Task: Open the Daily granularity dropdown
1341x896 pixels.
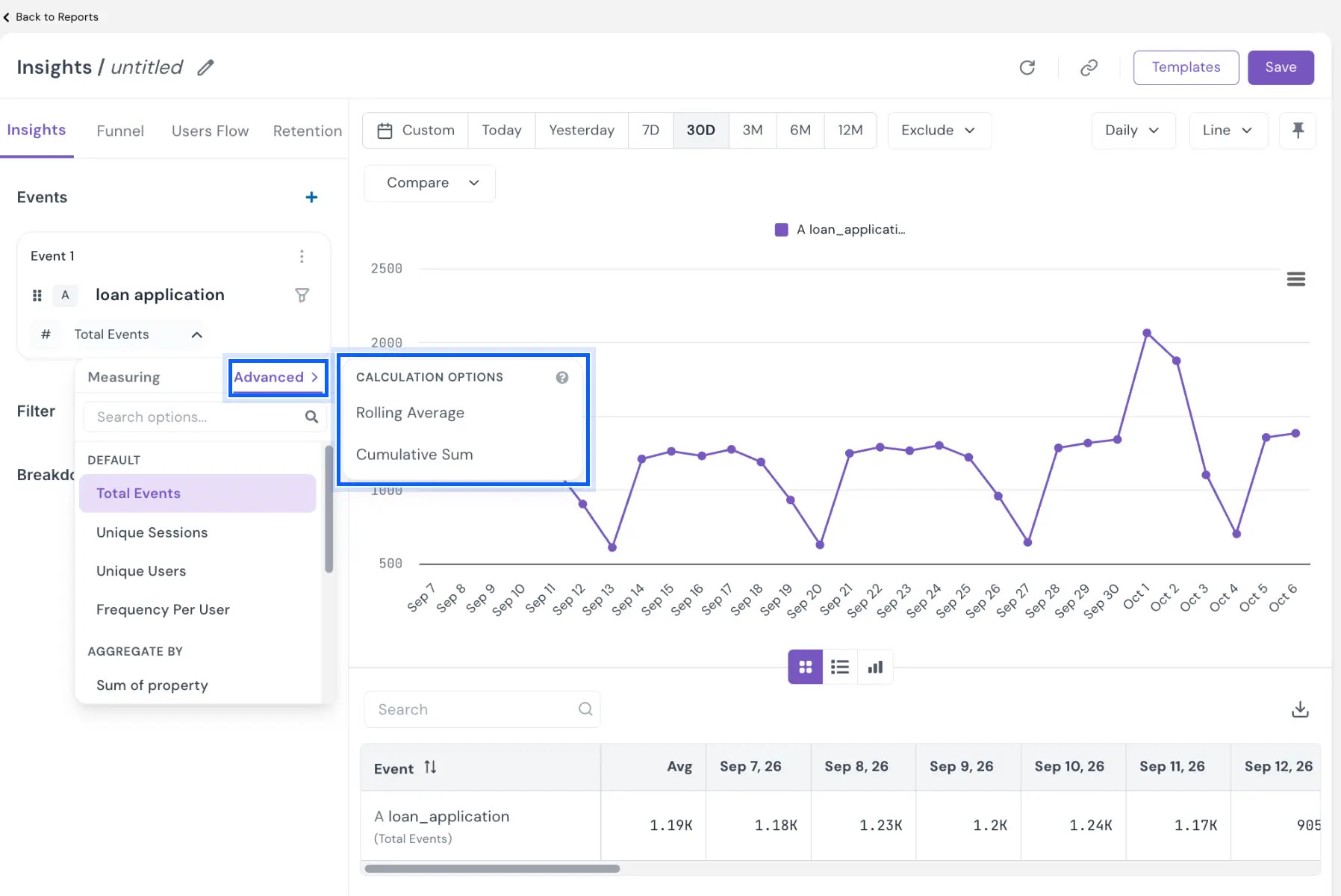Action: coord(1133,131)
